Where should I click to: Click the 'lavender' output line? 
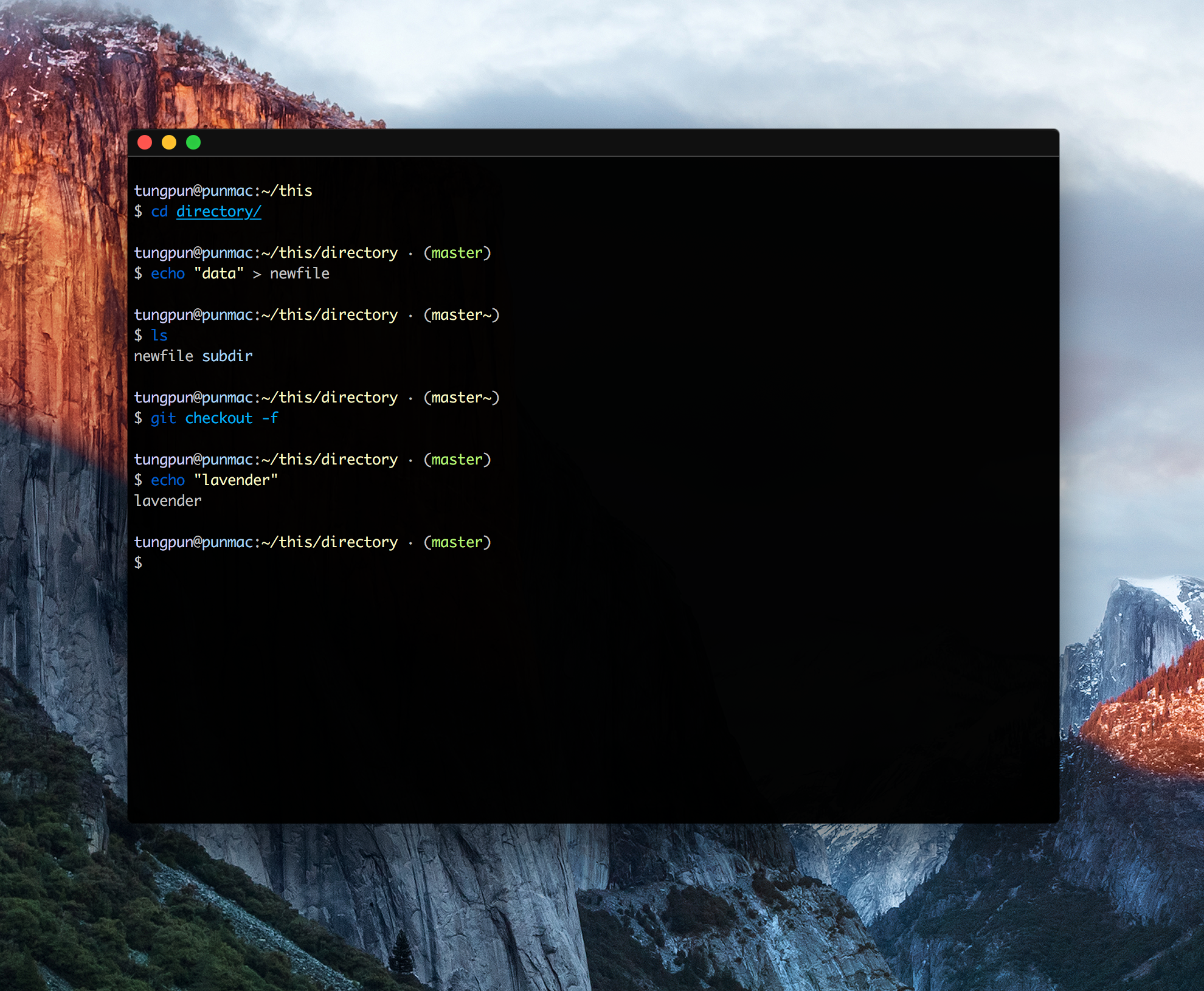click(167, 501)
